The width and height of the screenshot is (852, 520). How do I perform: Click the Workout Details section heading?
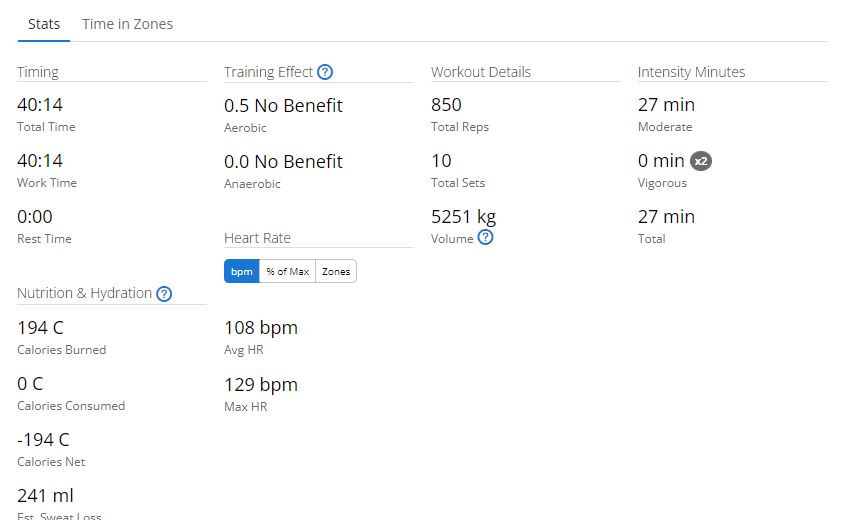point(481,72)
